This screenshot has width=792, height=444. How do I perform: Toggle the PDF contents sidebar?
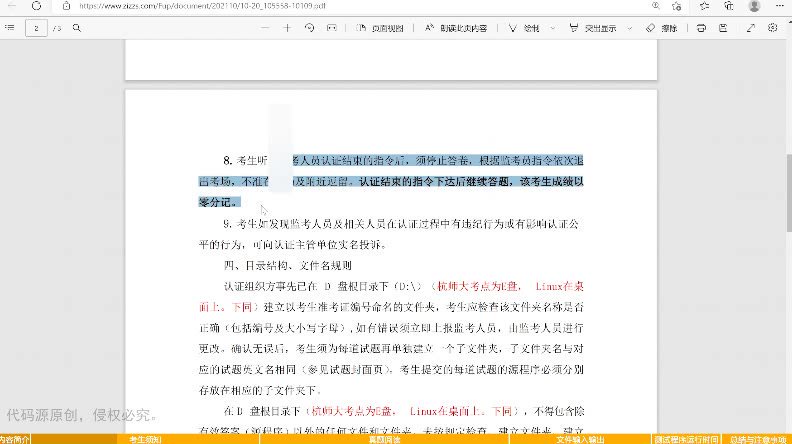[10, 28]
